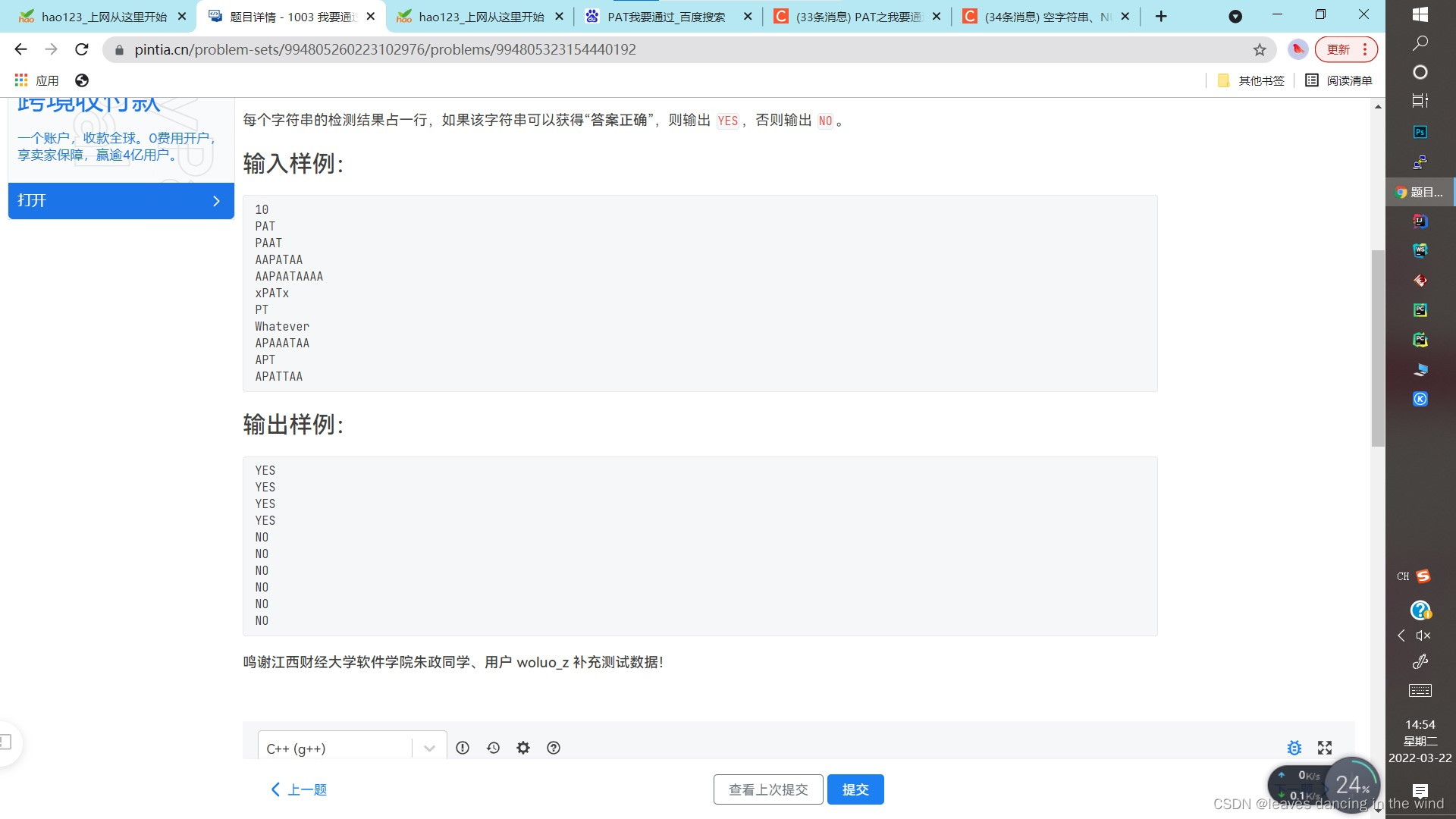Click the editor history clock icon
Screen dimensions: 1456x819
point(493,748)
